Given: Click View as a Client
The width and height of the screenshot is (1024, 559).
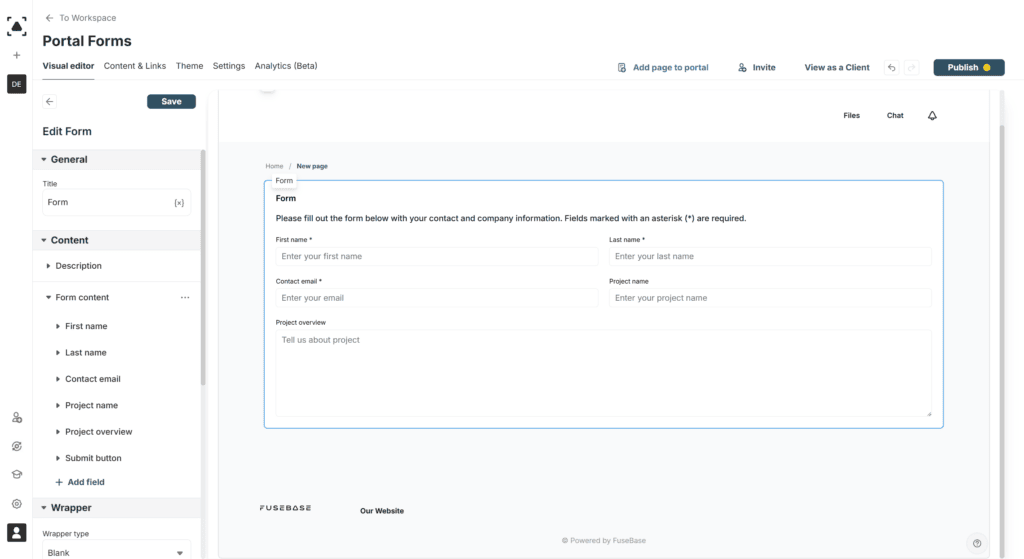Looking at the screenshot, I should (x=837, y=68).
